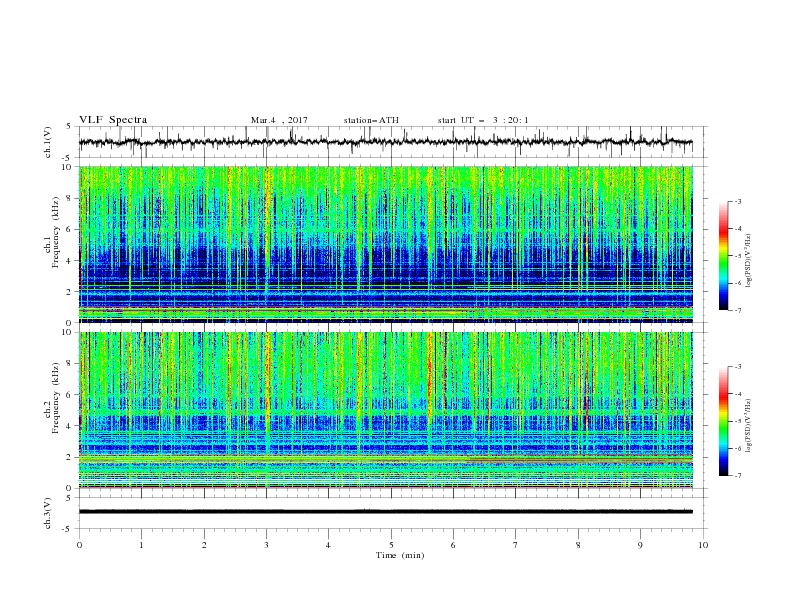Click the "0" tick on the time axis

click(79, 545)
